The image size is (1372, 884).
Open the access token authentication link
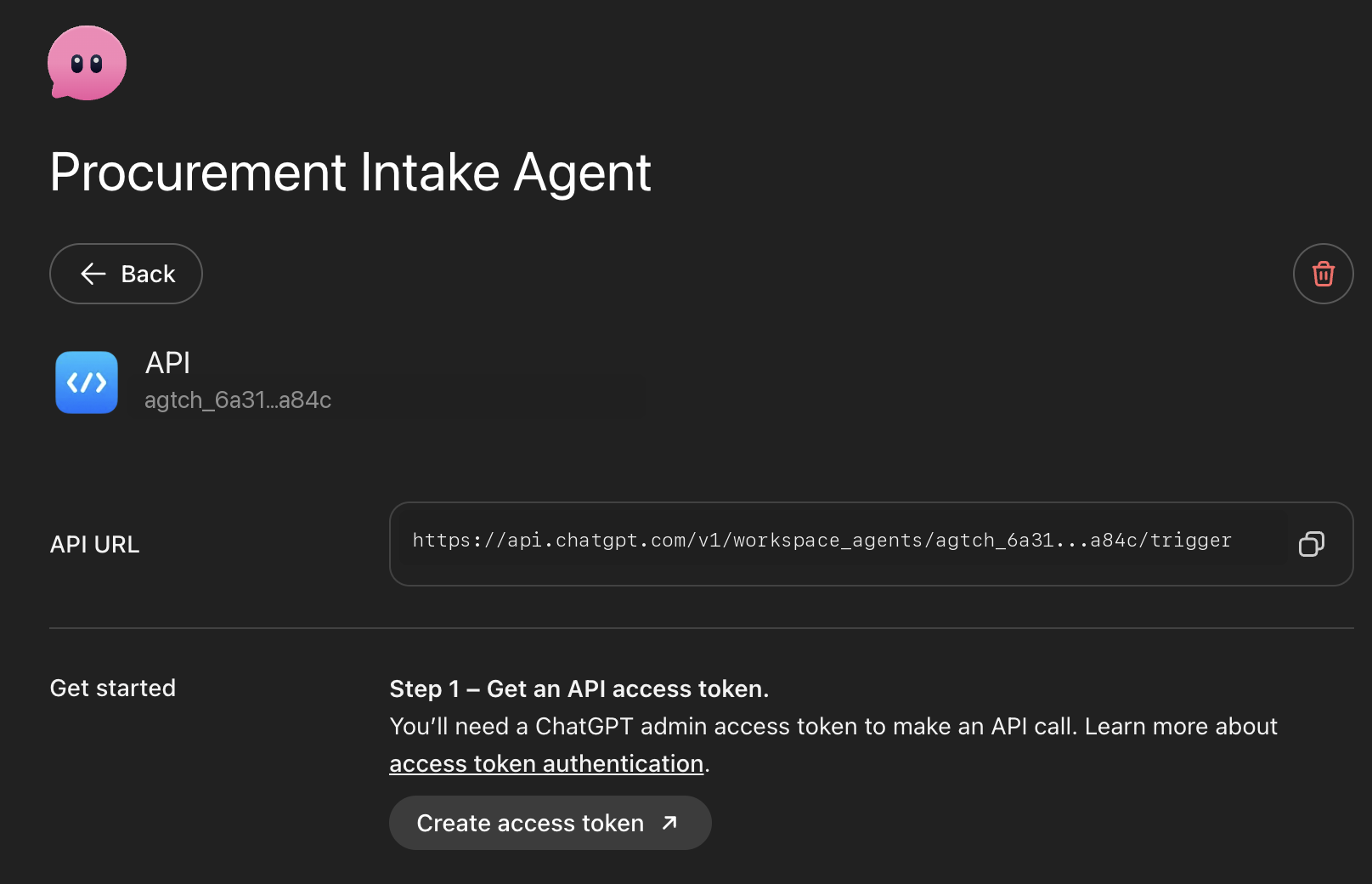(x=546, y=763)
